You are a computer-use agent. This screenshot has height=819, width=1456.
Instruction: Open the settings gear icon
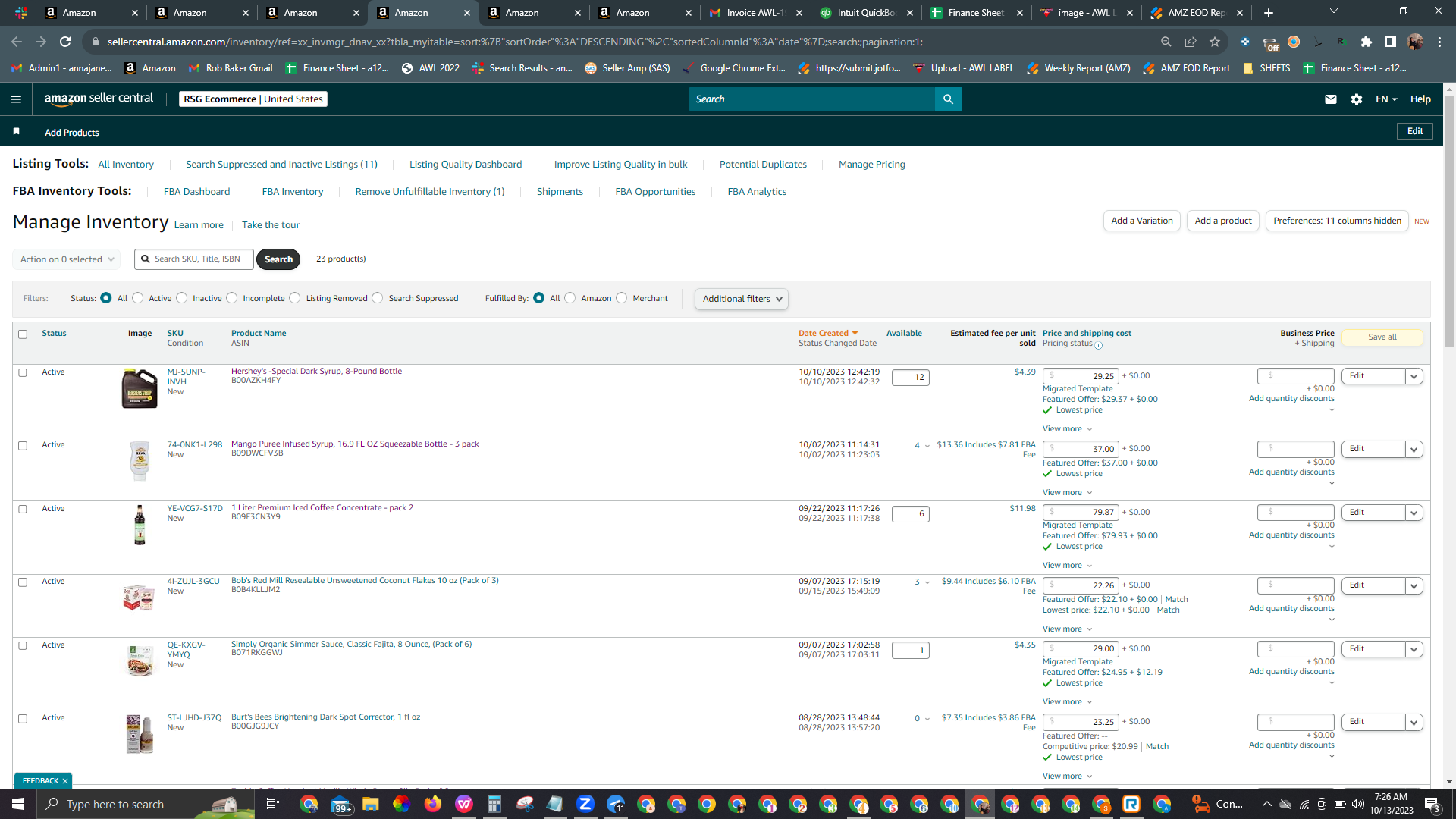(x=1357, y=99)
